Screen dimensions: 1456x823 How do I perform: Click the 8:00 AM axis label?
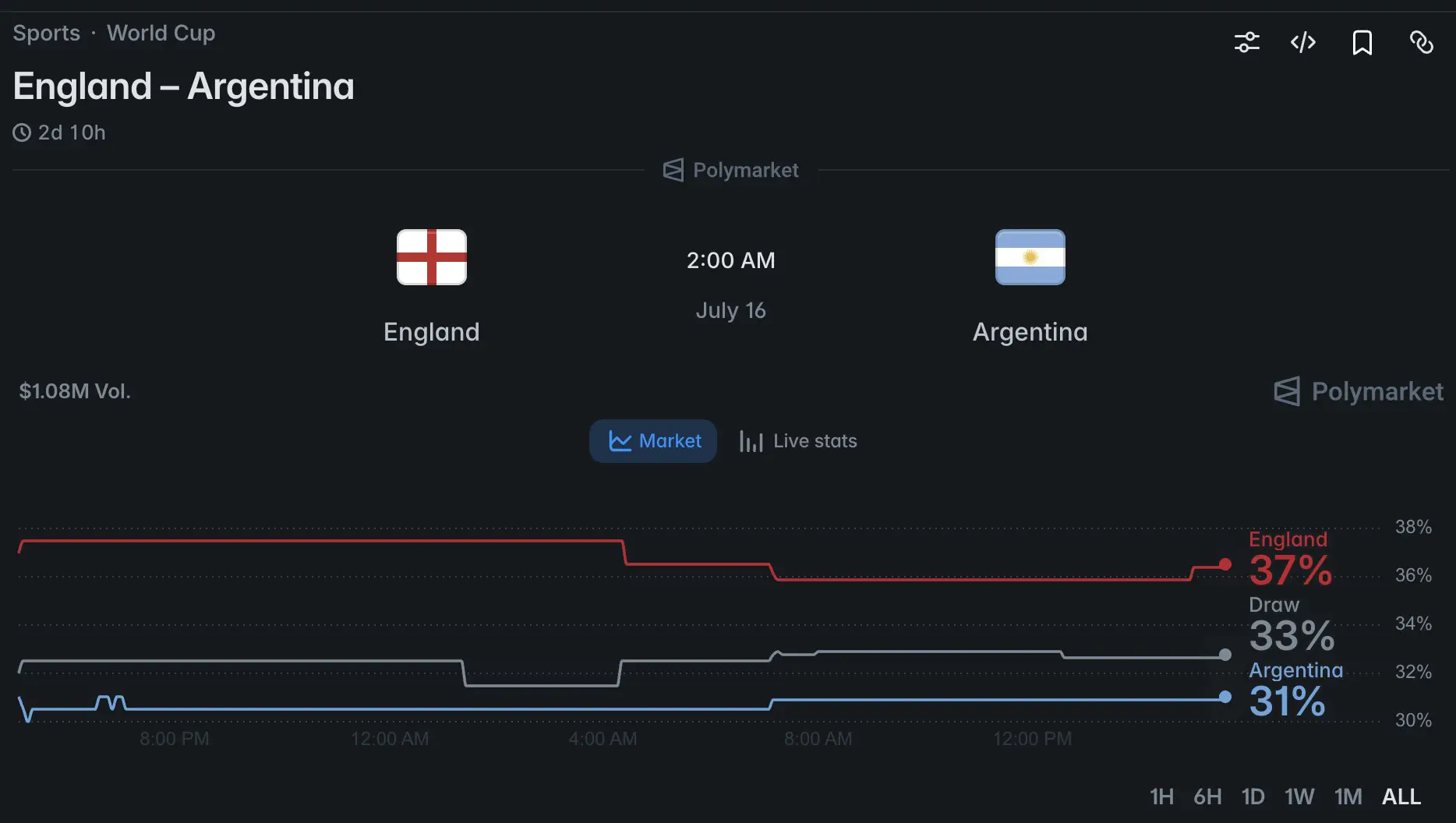pyautogui.click(x=818, y=739)
